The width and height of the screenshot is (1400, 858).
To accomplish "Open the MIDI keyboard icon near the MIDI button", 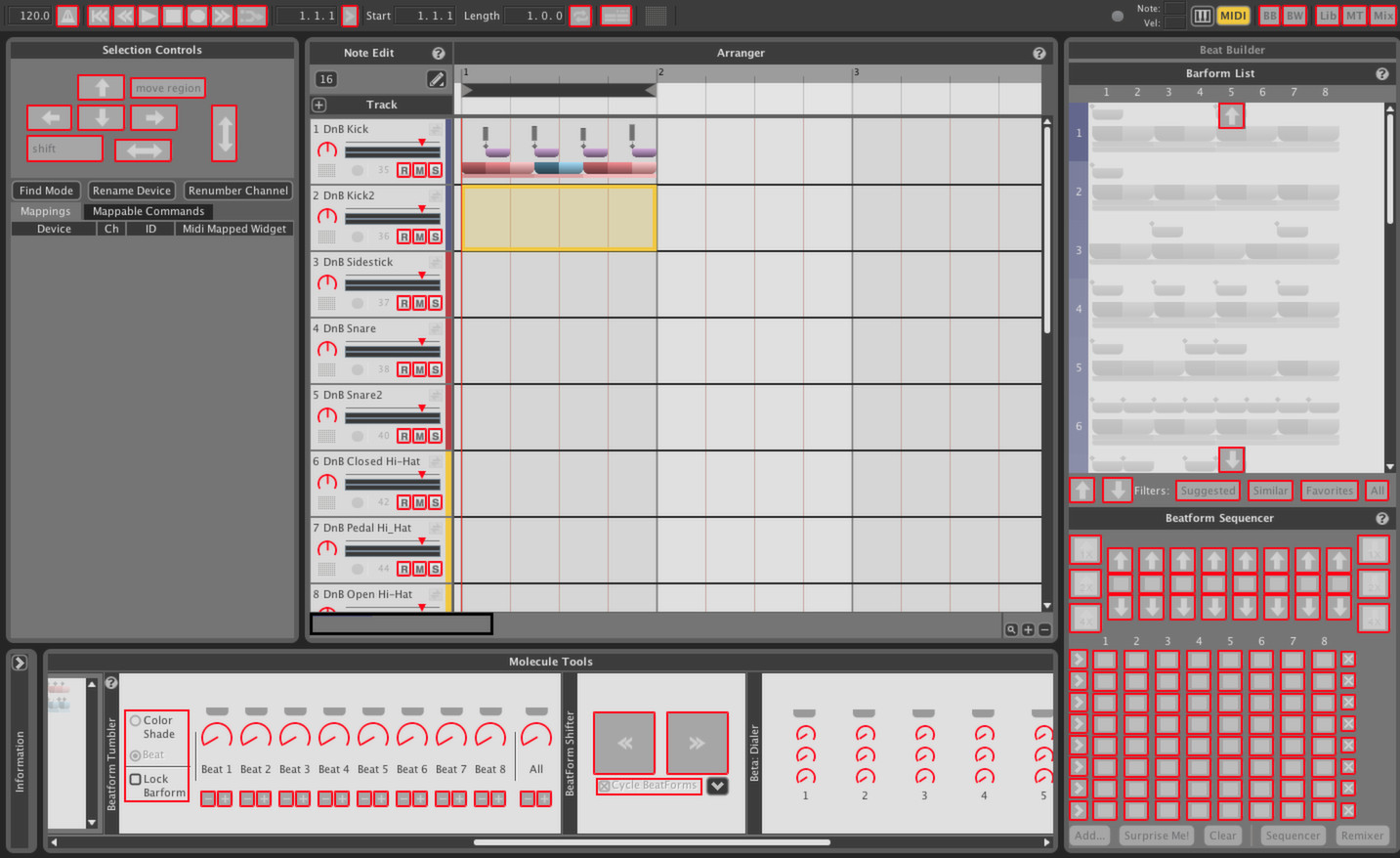I will click(1203, 15).
